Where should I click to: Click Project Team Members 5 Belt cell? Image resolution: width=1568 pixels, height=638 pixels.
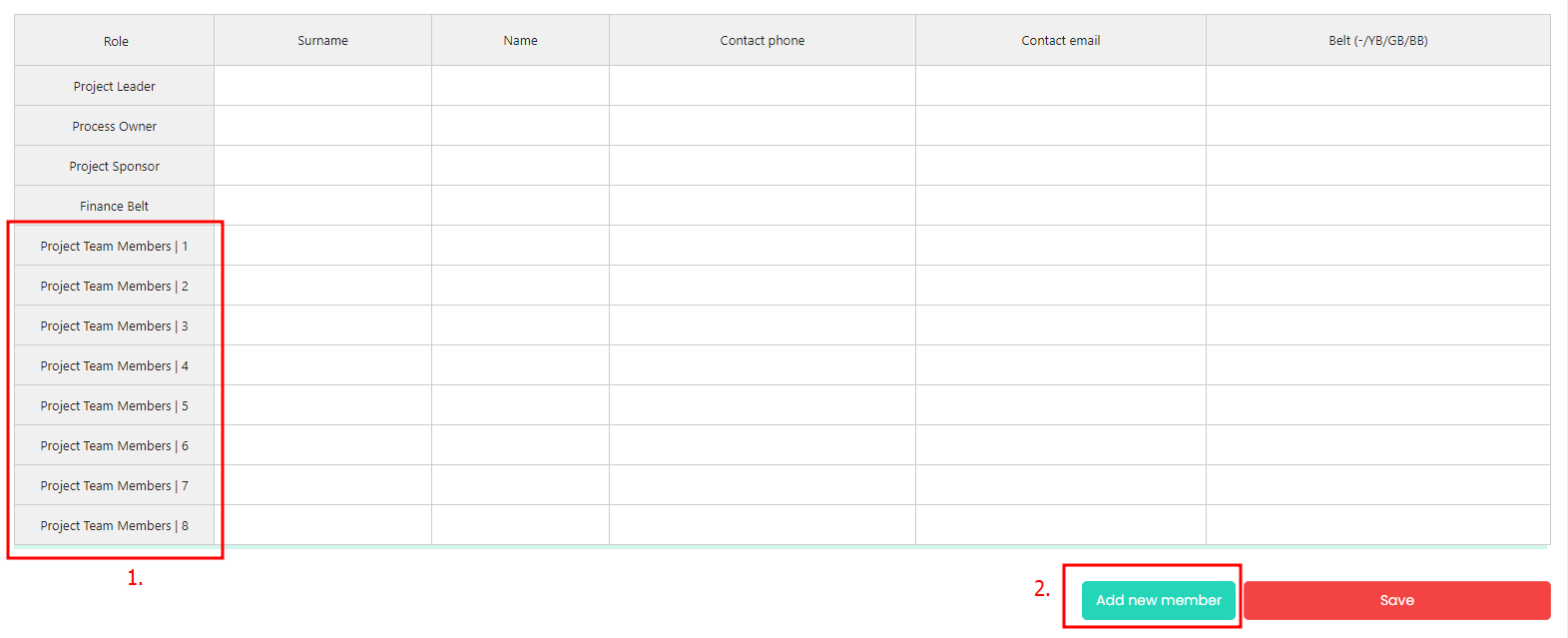tap(1378, 405)
